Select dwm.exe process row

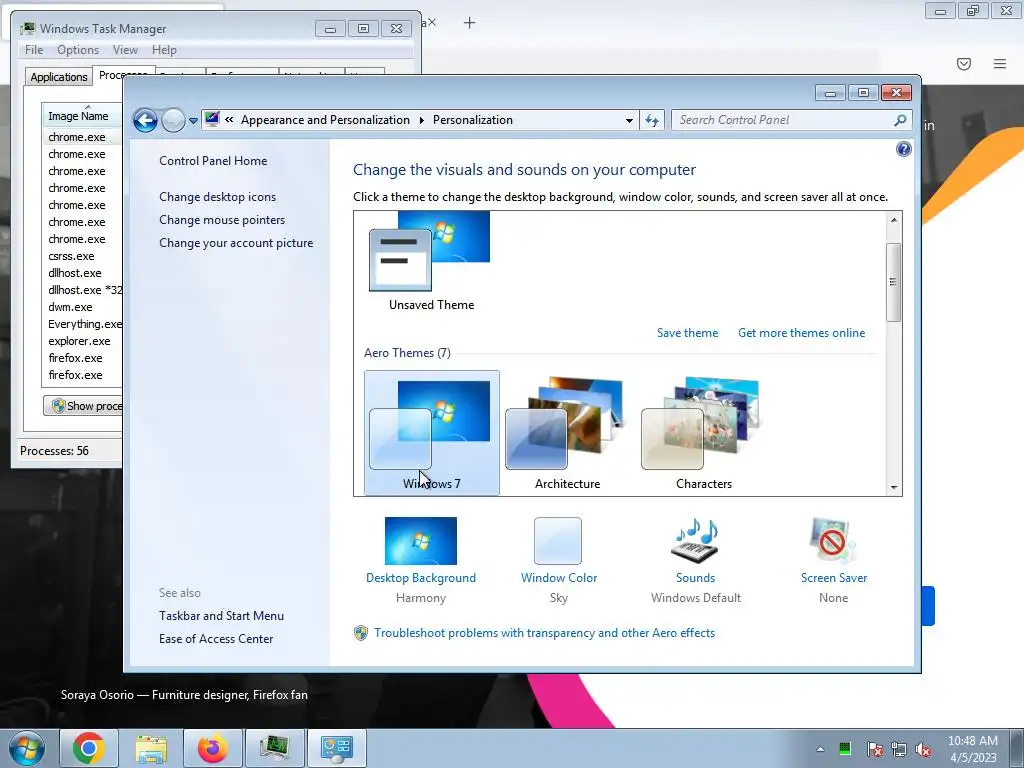(x=82, y=307)
